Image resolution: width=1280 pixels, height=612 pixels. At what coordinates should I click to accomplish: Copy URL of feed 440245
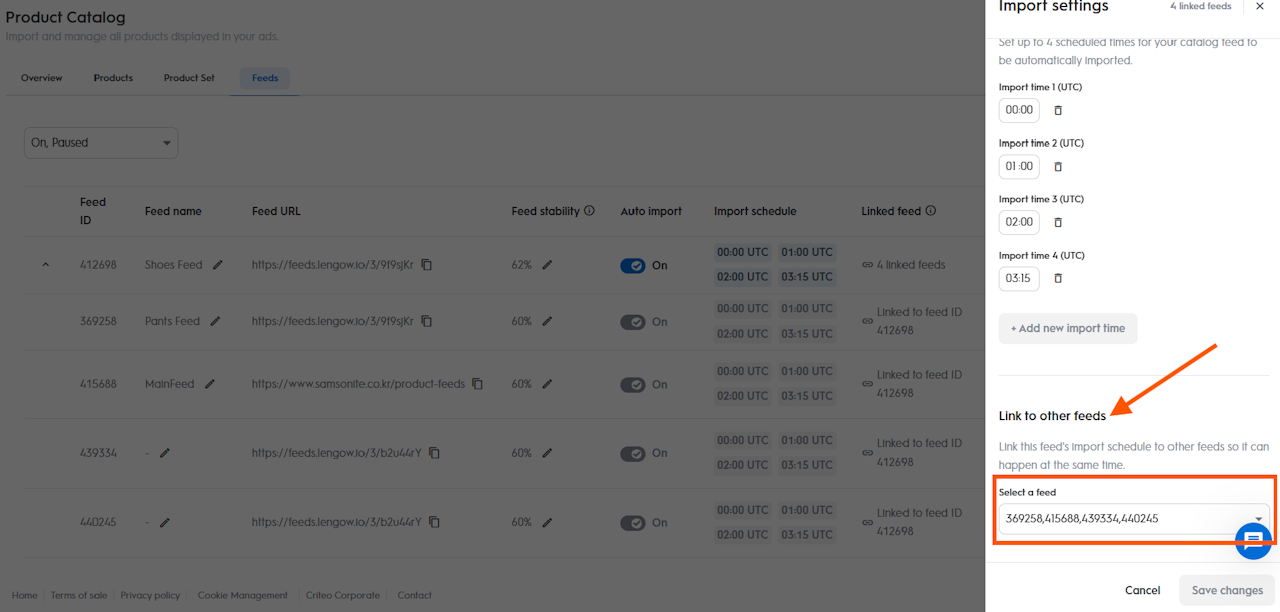click(434, 522)
